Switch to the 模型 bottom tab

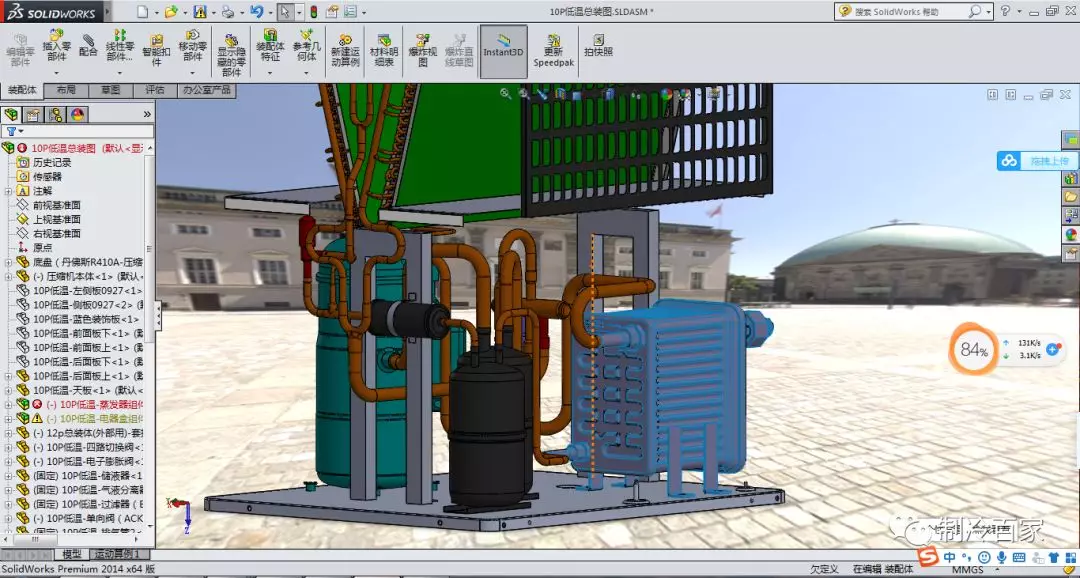[72, 554]
